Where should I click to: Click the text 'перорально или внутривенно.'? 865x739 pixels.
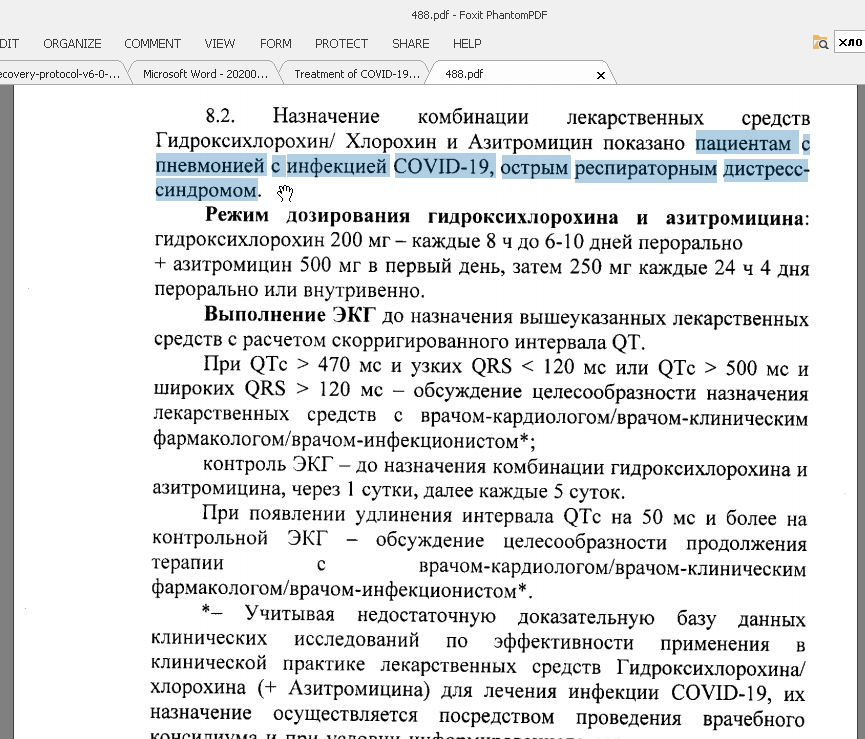point(290,290)
